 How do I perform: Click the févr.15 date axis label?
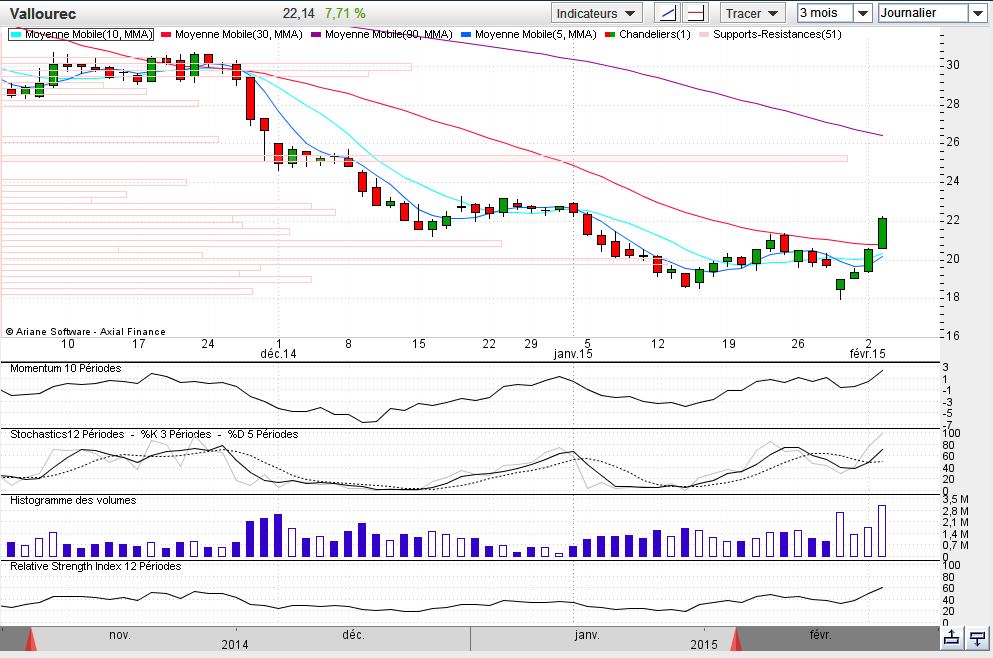pos(868,354)
